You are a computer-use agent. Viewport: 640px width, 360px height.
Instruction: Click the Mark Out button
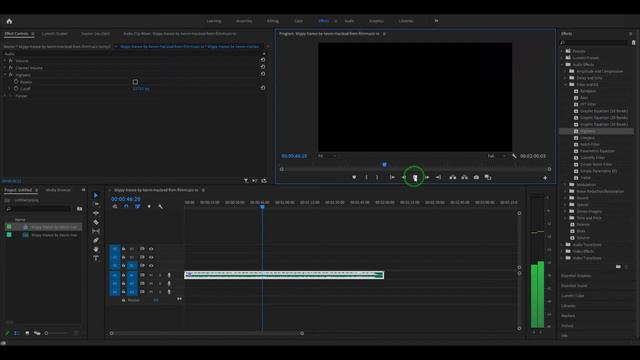pos(377,177)
